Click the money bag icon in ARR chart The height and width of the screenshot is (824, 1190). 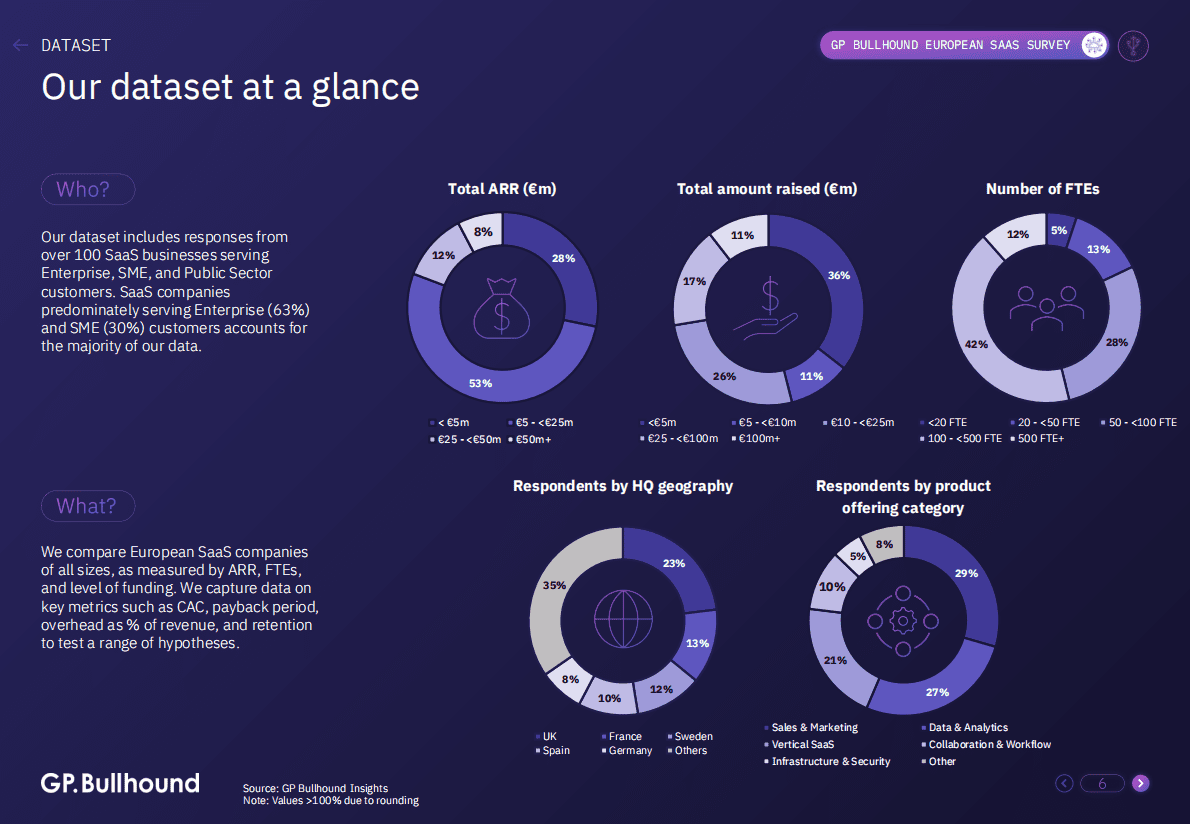click(502, 306)
